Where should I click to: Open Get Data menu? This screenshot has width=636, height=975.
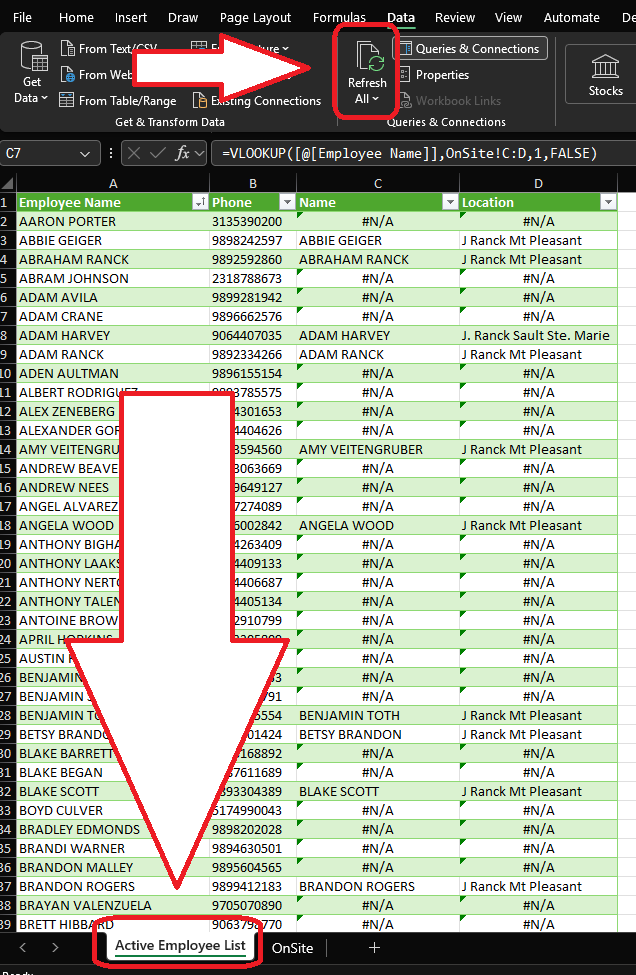[x=33, y=75]
